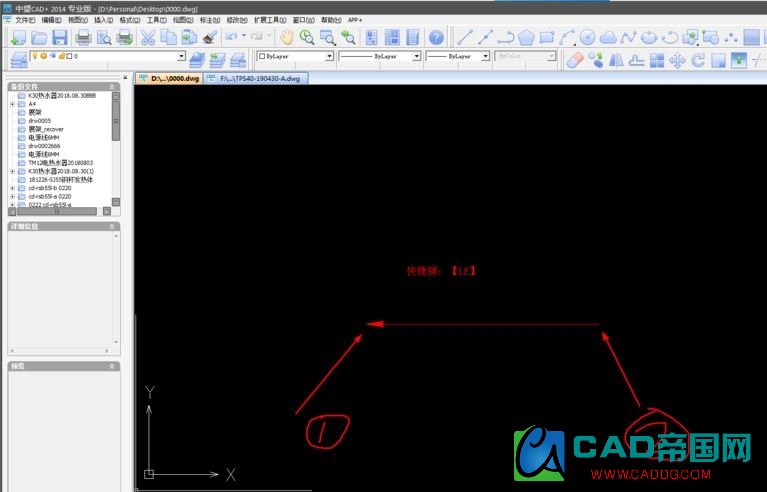Open the 格式 menu
Viewport: 767px width, 492px height.
click(130, 20)
